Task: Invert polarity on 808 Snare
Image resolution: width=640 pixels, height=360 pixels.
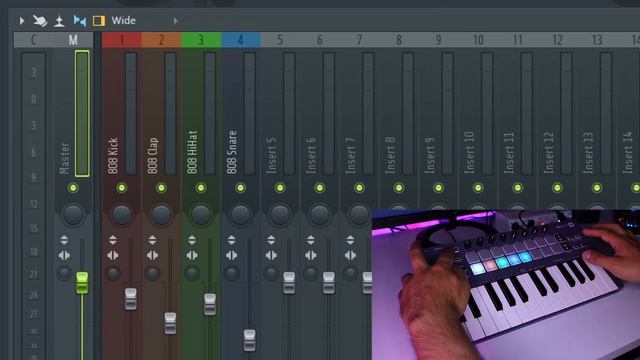Action: (231, 240)
